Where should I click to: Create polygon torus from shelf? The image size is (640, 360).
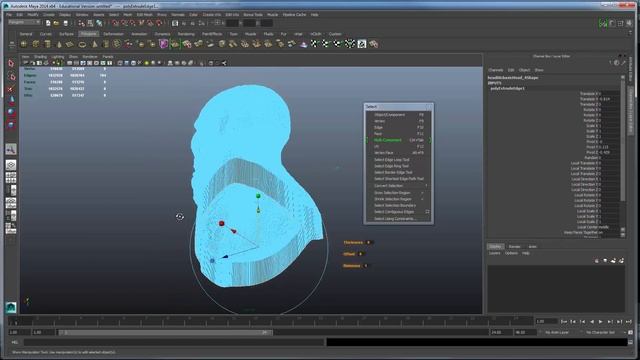[82, 44]
